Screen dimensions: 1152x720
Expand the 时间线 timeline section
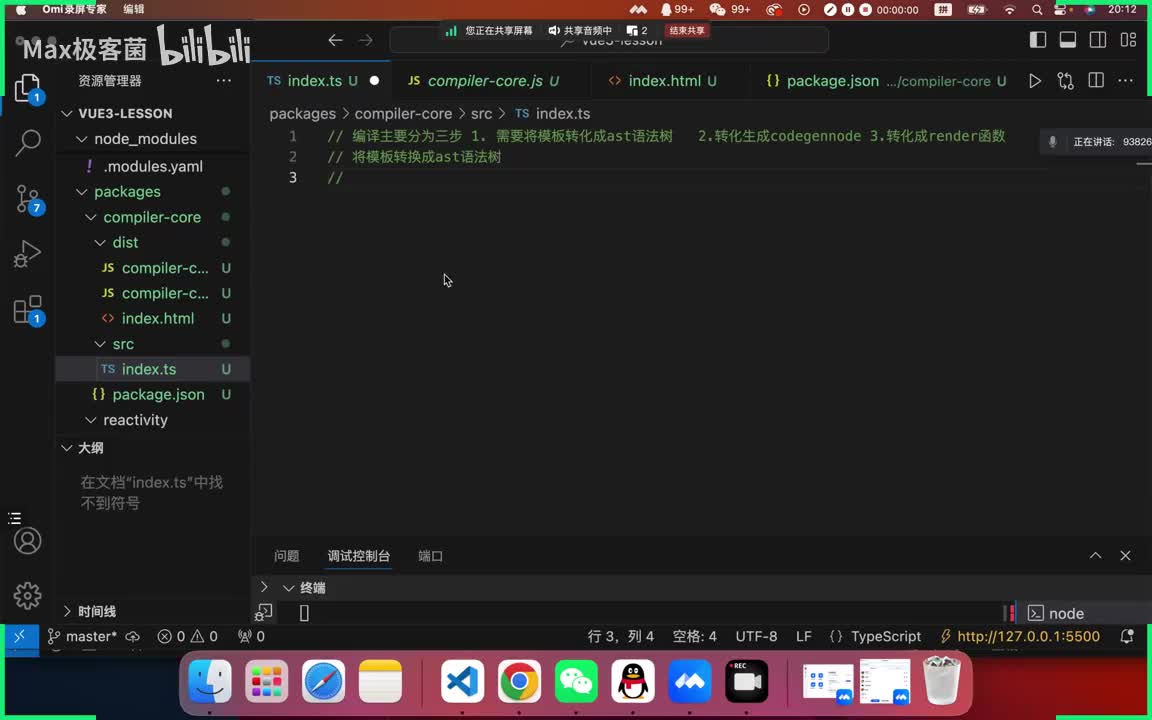pos(153,611)
